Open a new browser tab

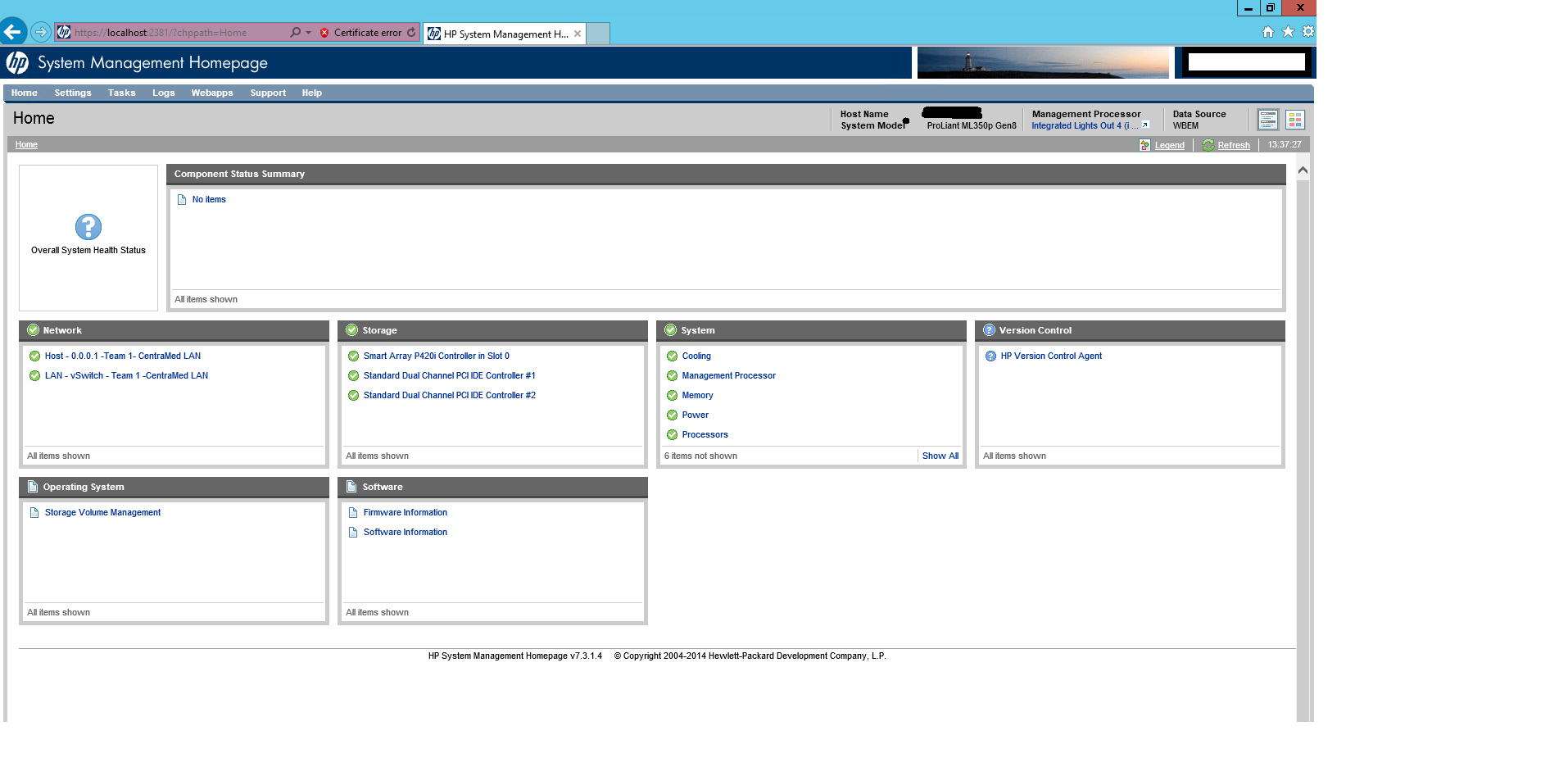click(x=598, y=34)
